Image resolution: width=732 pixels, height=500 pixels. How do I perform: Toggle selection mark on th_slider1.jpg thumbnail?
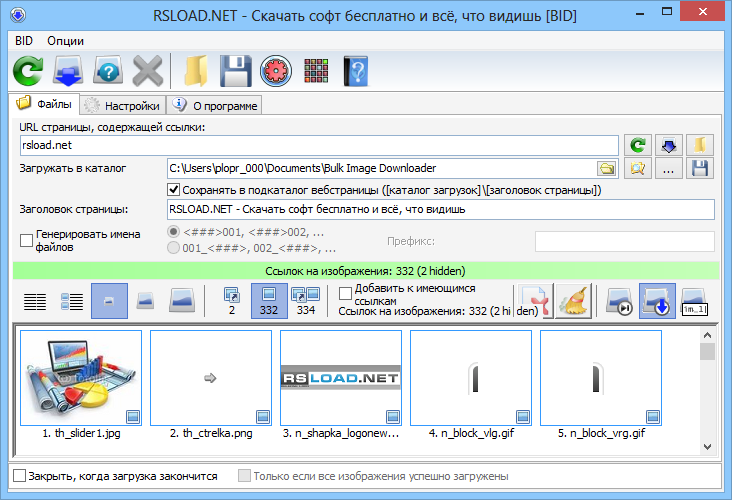pyautogui.click(x=133, y=416)
